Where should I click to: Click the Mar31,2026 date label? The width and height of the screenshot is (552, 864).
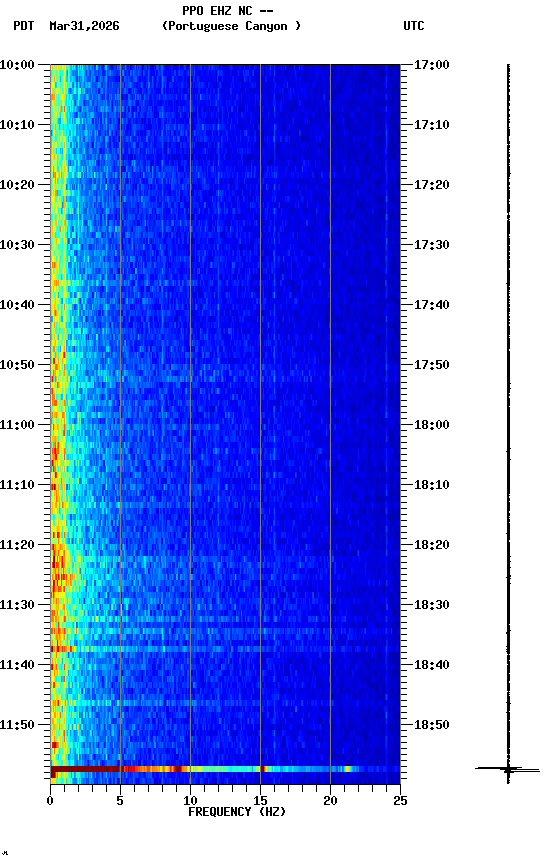(84, 26)
